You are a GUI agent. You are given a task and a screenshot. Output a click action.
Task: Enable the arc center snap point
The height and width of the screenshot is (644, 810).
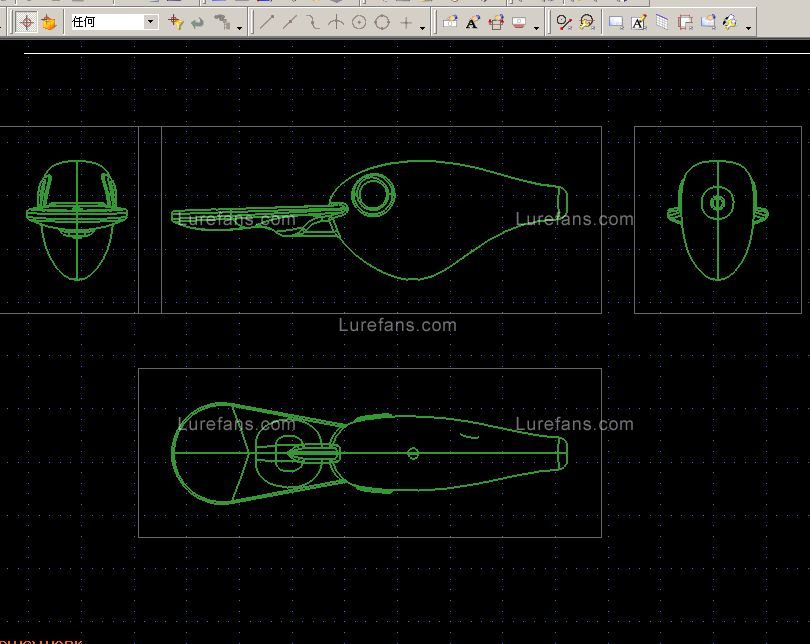359,22
